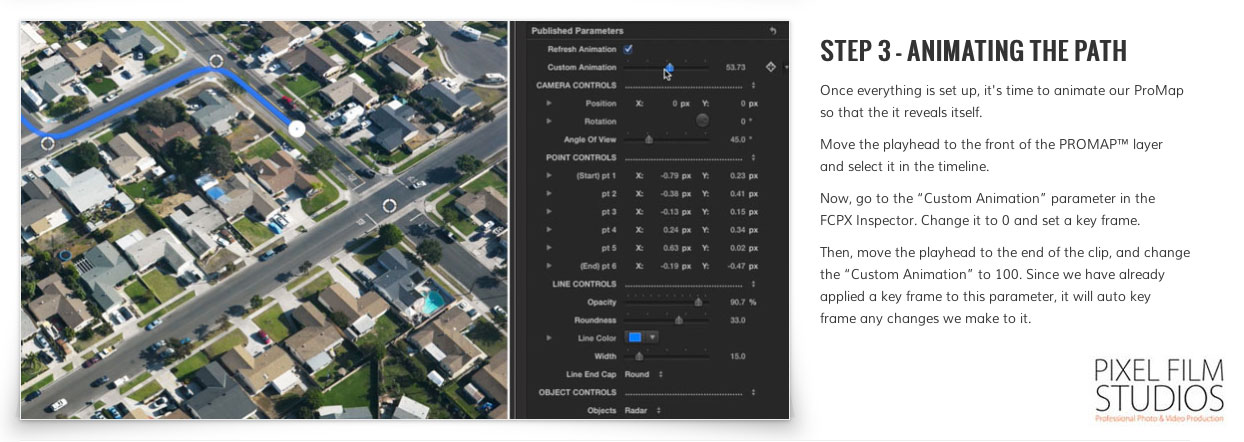
Task: Select the white path point on the map
Action: click(296, 128)
